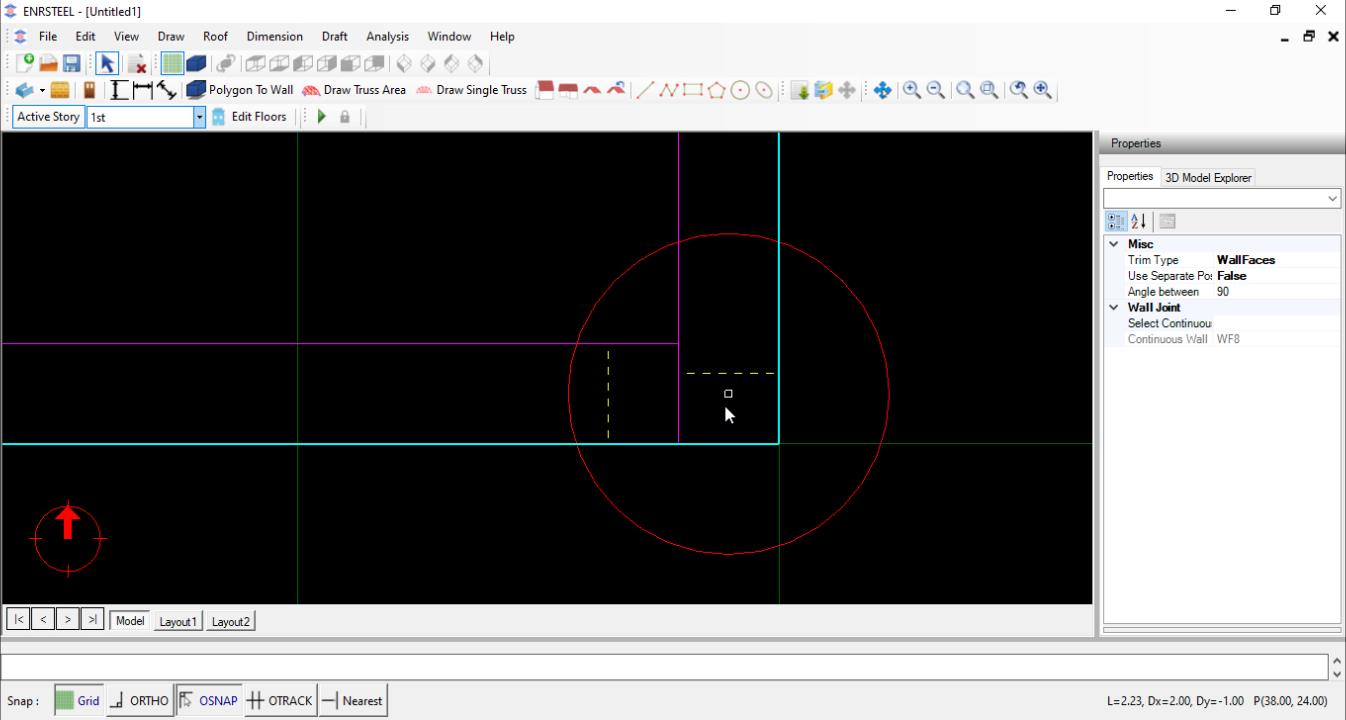The image size is (1346, 720).
Task: Click the Save file icon
Action: pyautogui.click(x=72, y=63)
